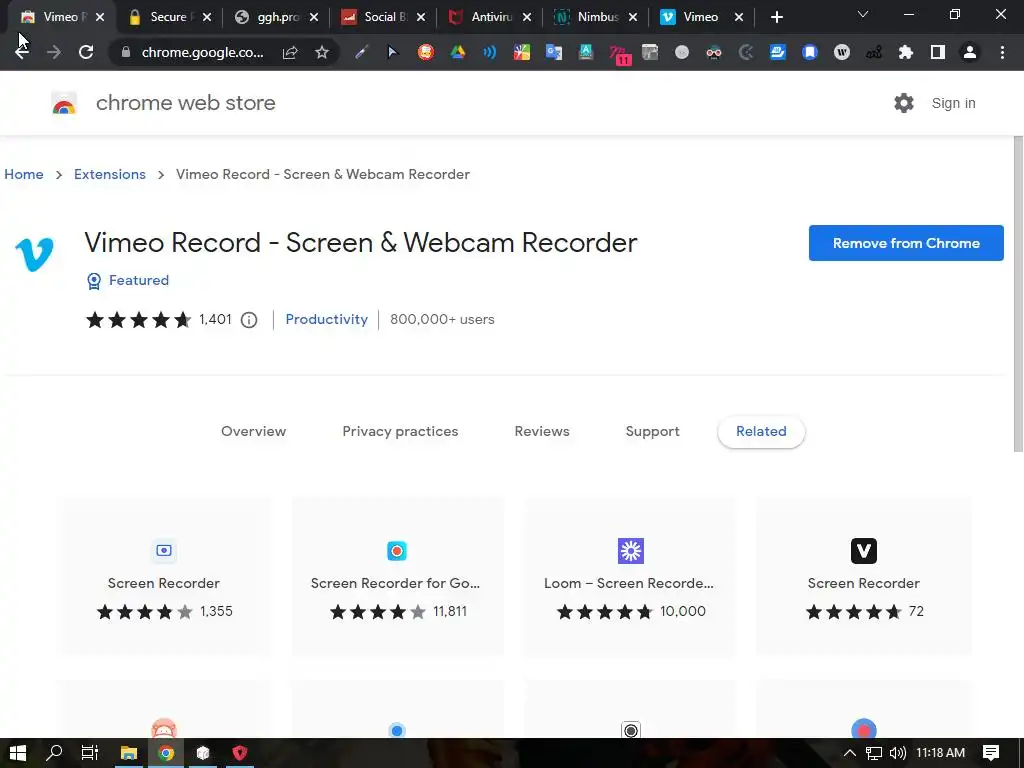Open the notification center icon
1024x768 pixels.
click(991, 753)
